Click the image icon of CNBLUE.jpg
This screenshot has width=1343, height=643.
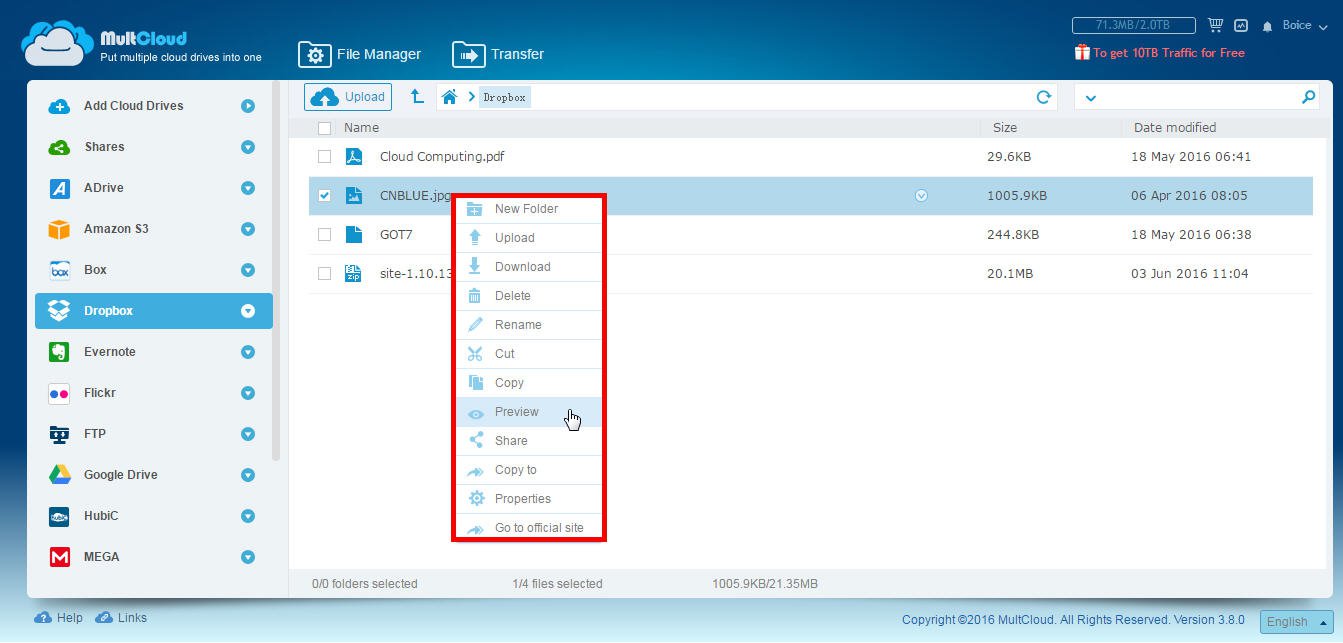[353, 196]
